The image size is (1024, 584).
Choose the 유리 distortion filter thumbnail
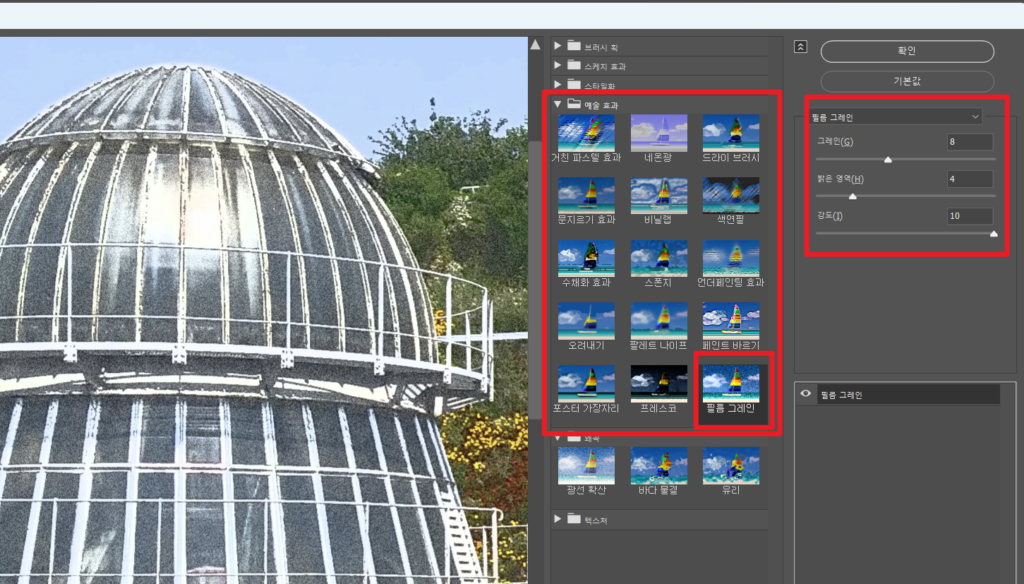(730, 466)
